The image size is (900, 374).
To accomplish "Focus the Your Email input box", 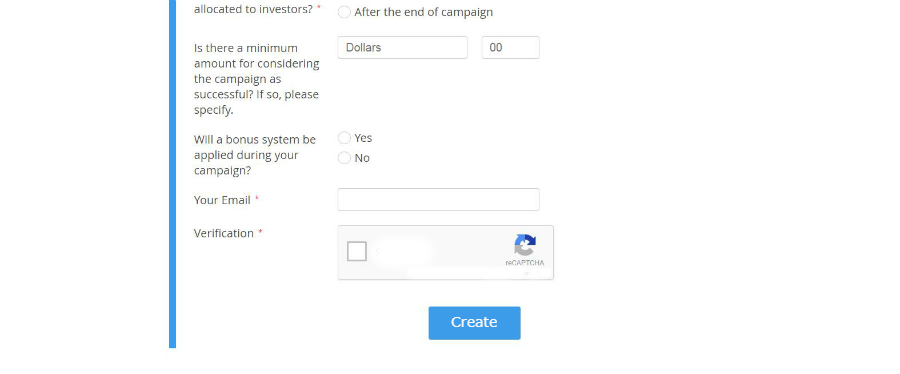I will pyautogui.click(x=439, y=200).
